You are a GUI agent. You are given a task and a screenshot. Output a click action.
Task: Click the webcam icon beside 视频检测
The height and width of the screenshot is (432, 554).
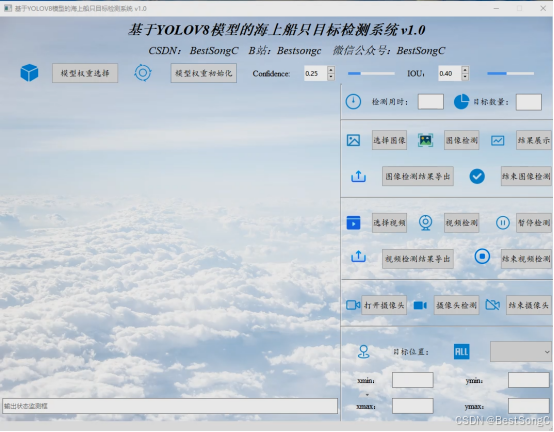[425, 223]
